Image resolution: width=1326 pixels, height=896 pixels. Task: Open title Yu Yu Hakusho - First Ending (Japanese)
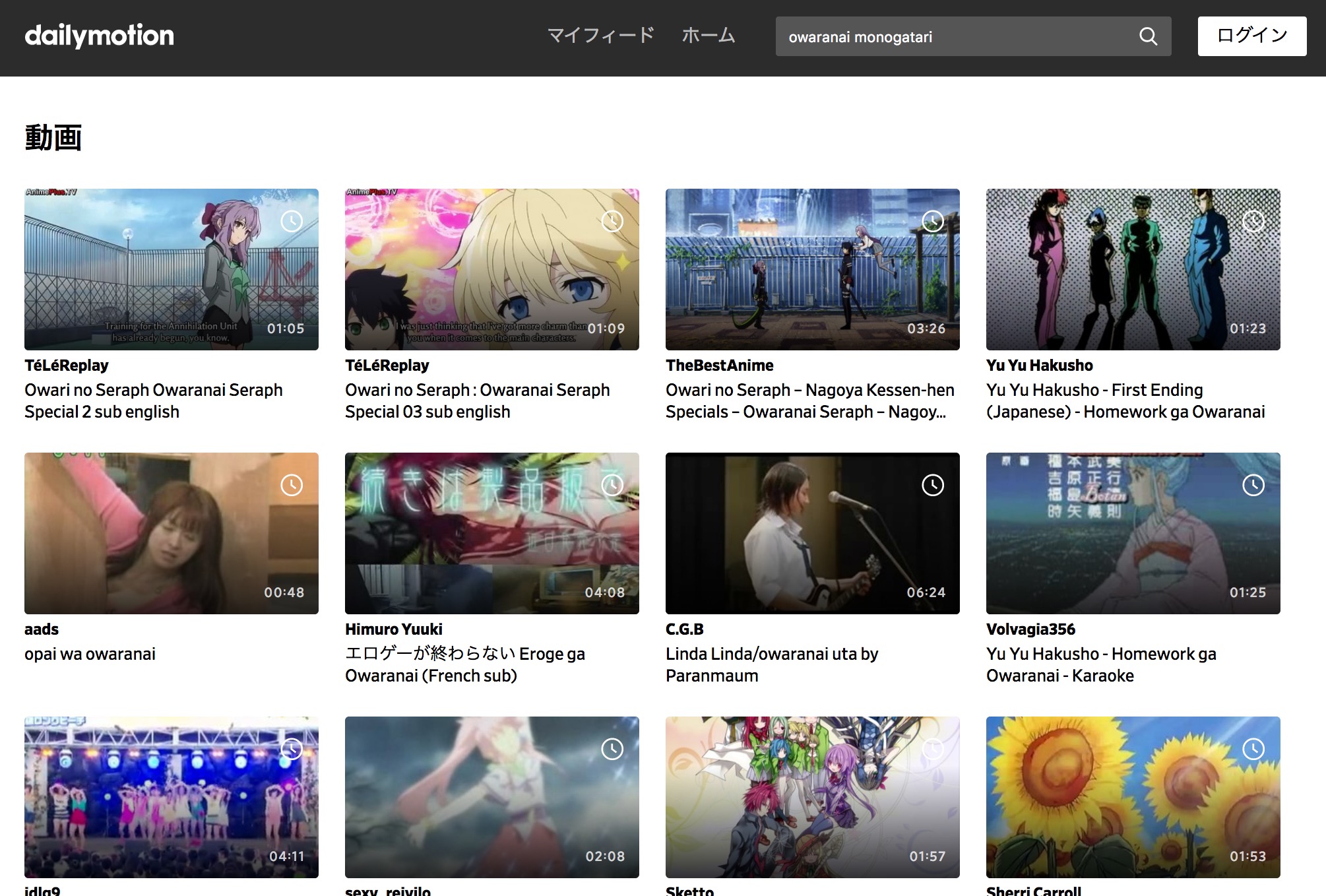click(x=1125, y=401)
